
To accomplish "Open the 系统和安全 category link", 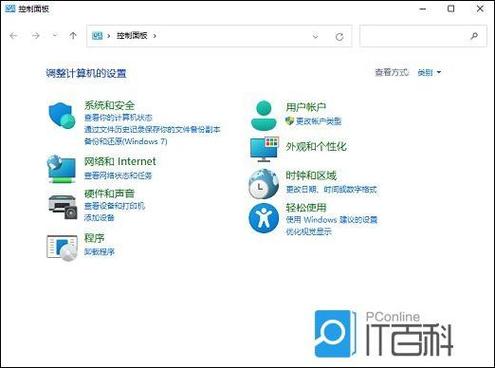I will coord(109,105).
